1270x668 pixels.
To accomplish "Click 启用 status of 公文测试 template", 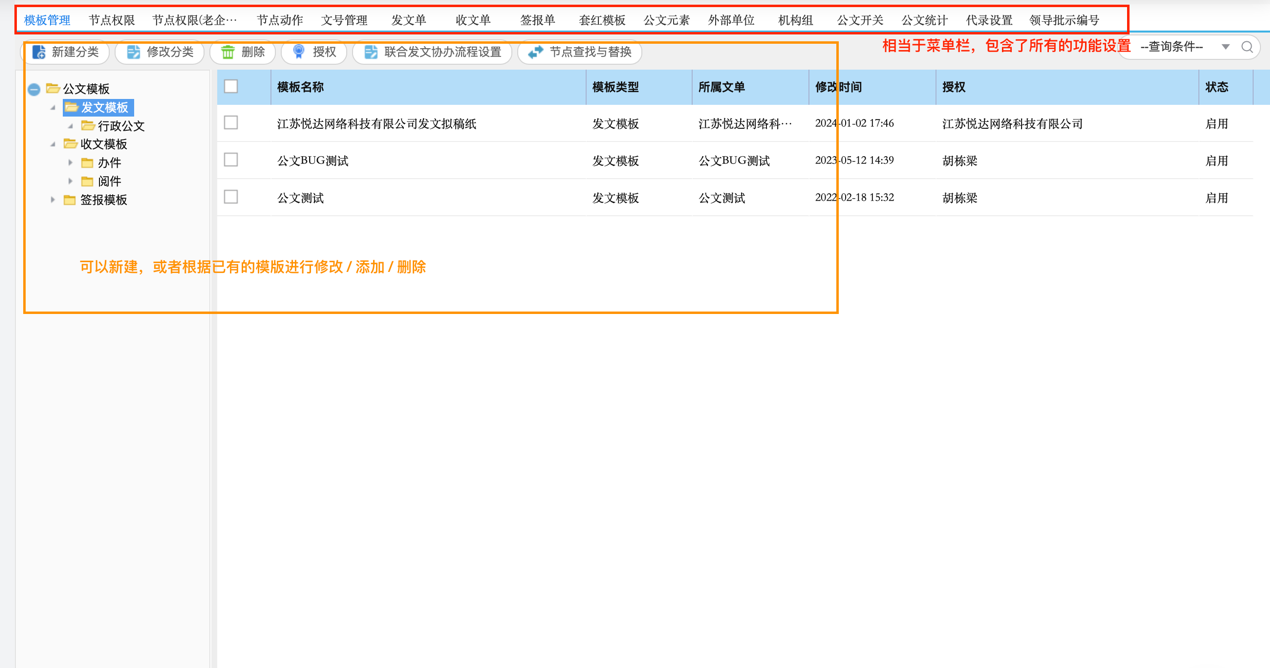I will click(1217, 197).
